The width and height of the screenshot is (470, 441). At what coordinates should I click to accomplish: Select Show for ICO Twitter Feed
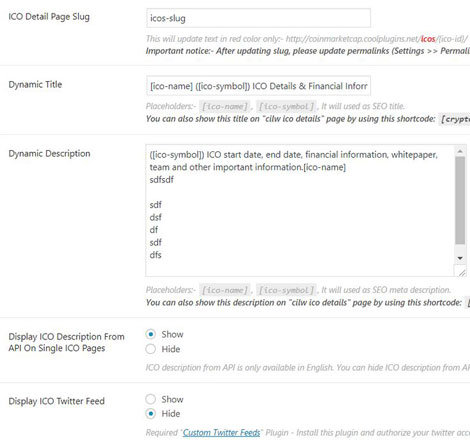tap(151, 399)
